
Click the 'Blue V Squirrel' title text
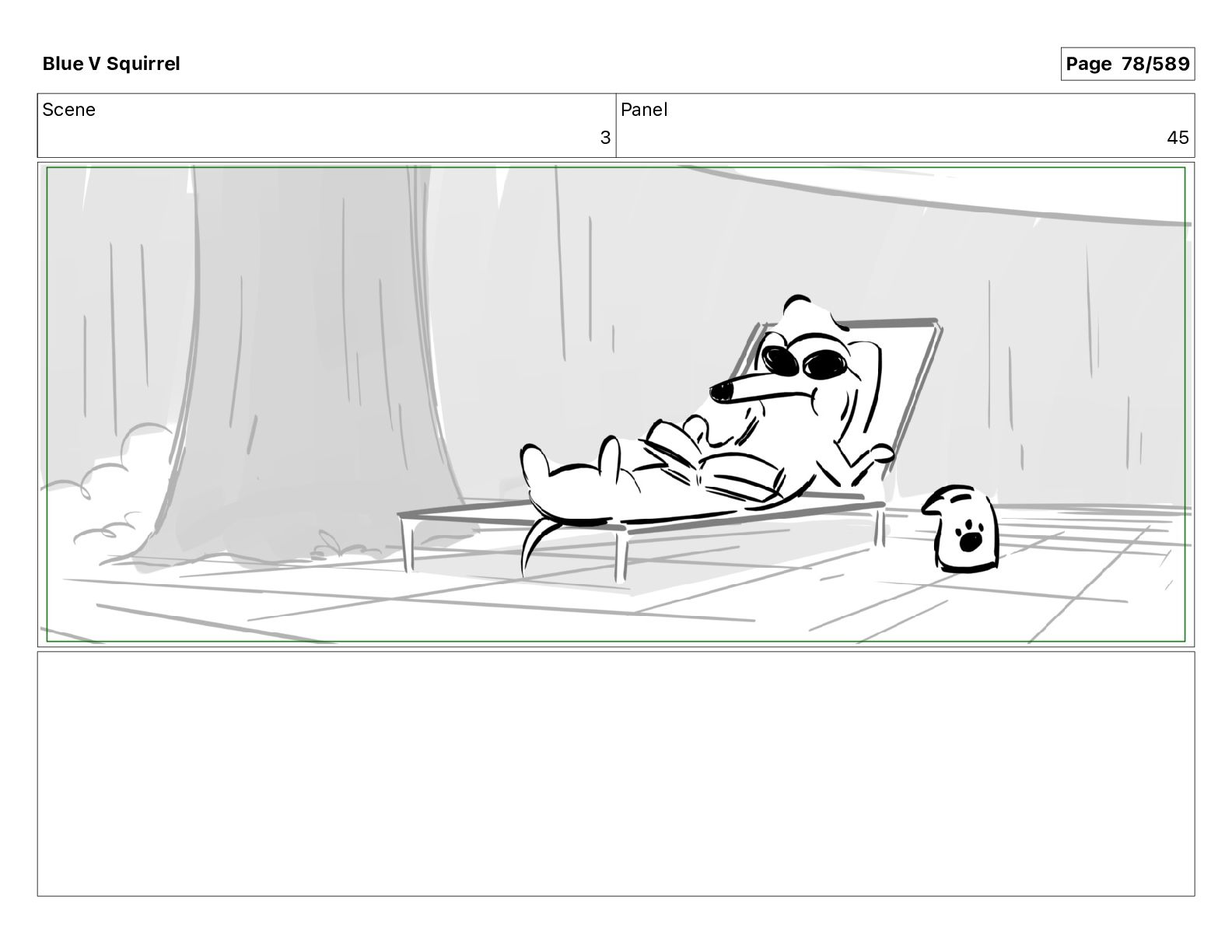tap(111, 64)
